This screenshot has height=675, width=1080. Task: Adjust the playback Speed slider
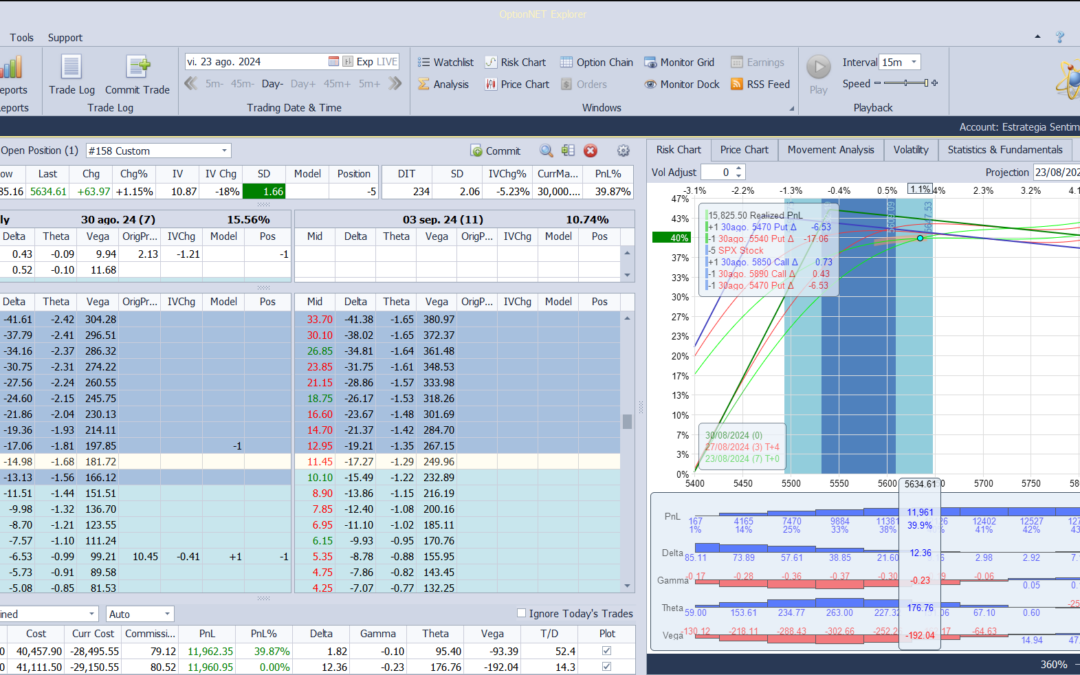[x=906, y=83]
